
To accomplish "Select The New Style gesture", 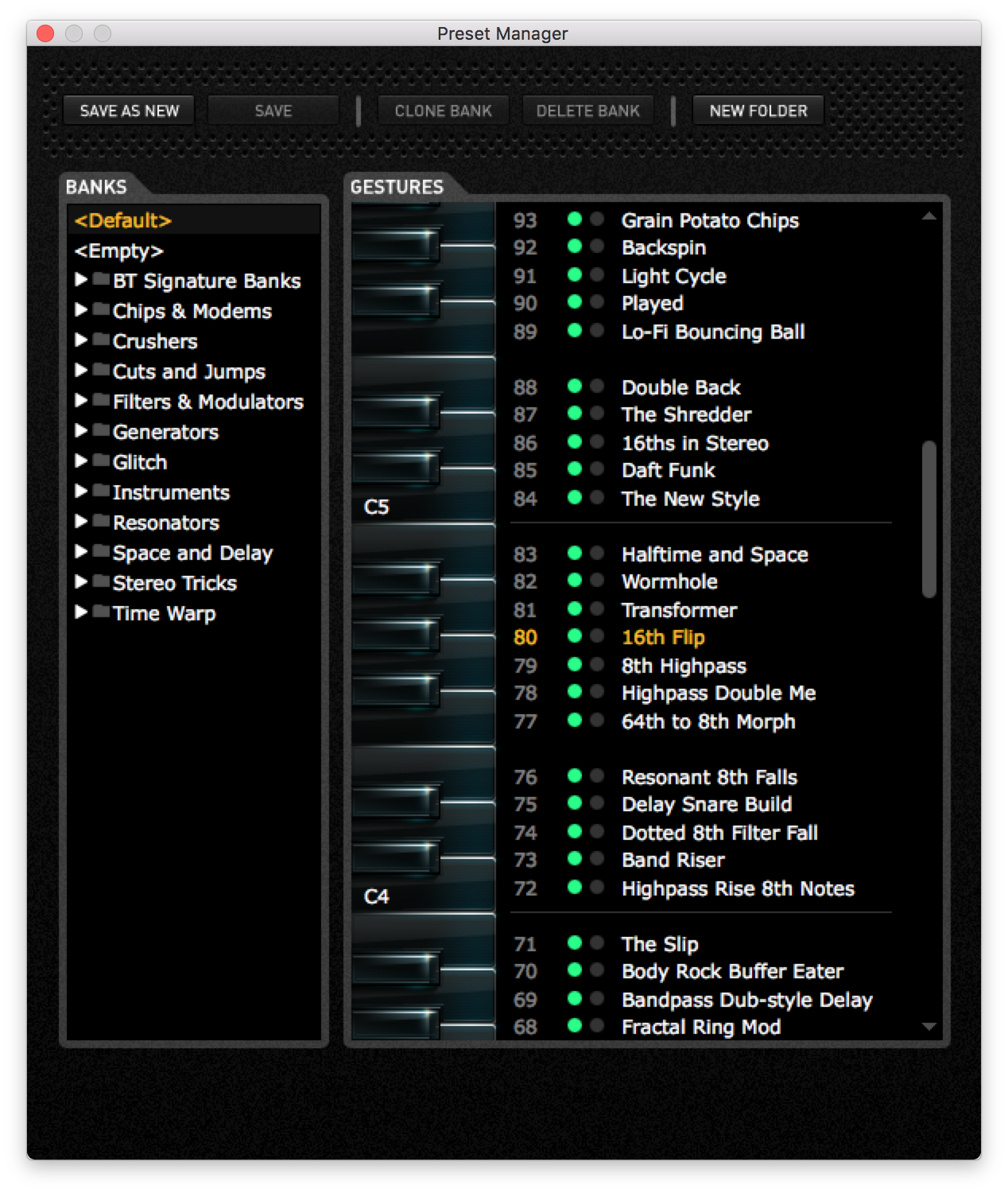I will (690, 499).
